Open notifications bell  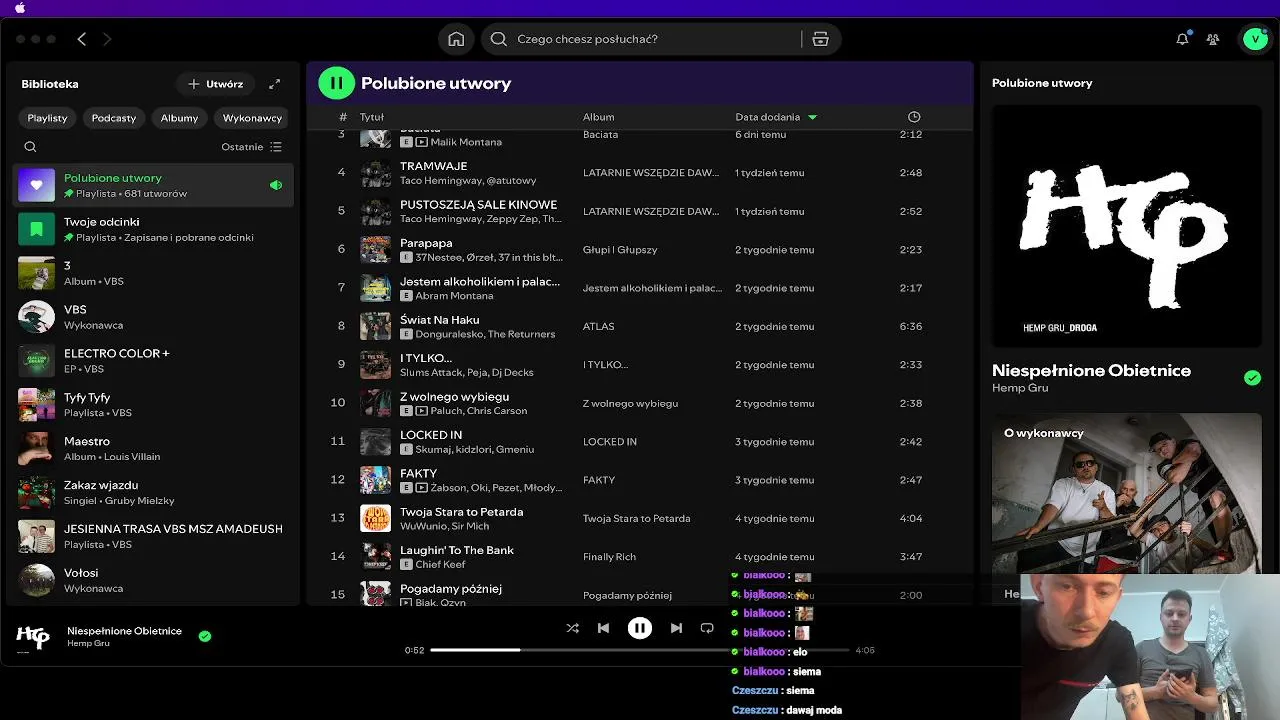1182,39
